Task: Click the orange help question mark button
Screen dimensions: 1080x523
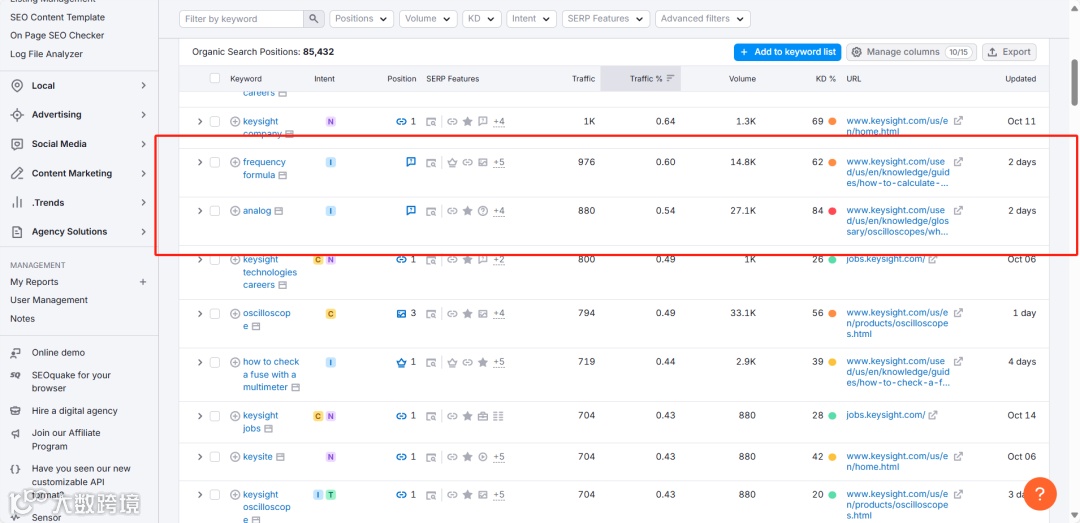Action: coord(1040,493)
